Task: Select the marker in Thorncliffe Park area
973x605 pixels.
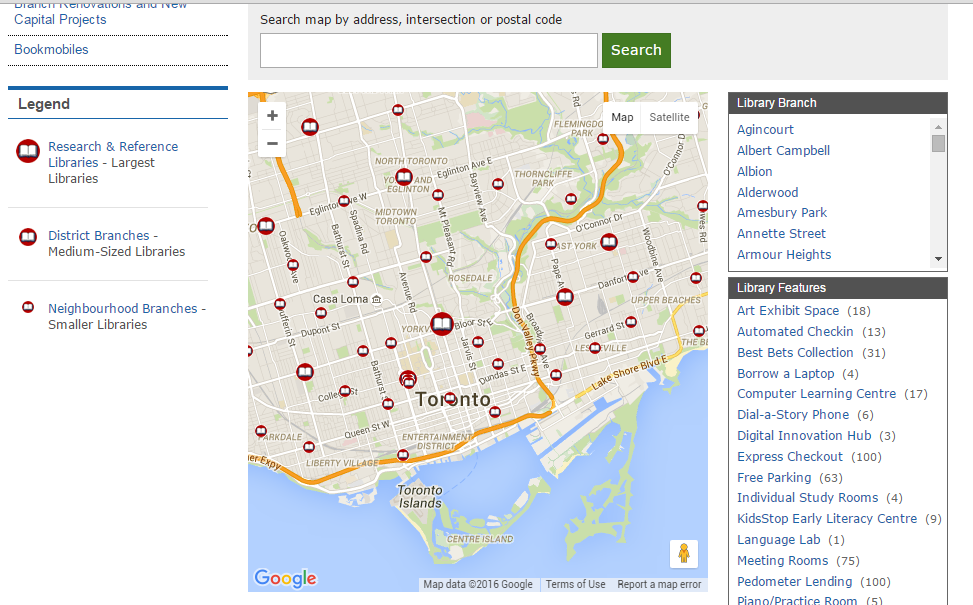Action: (x=571, y=199)
